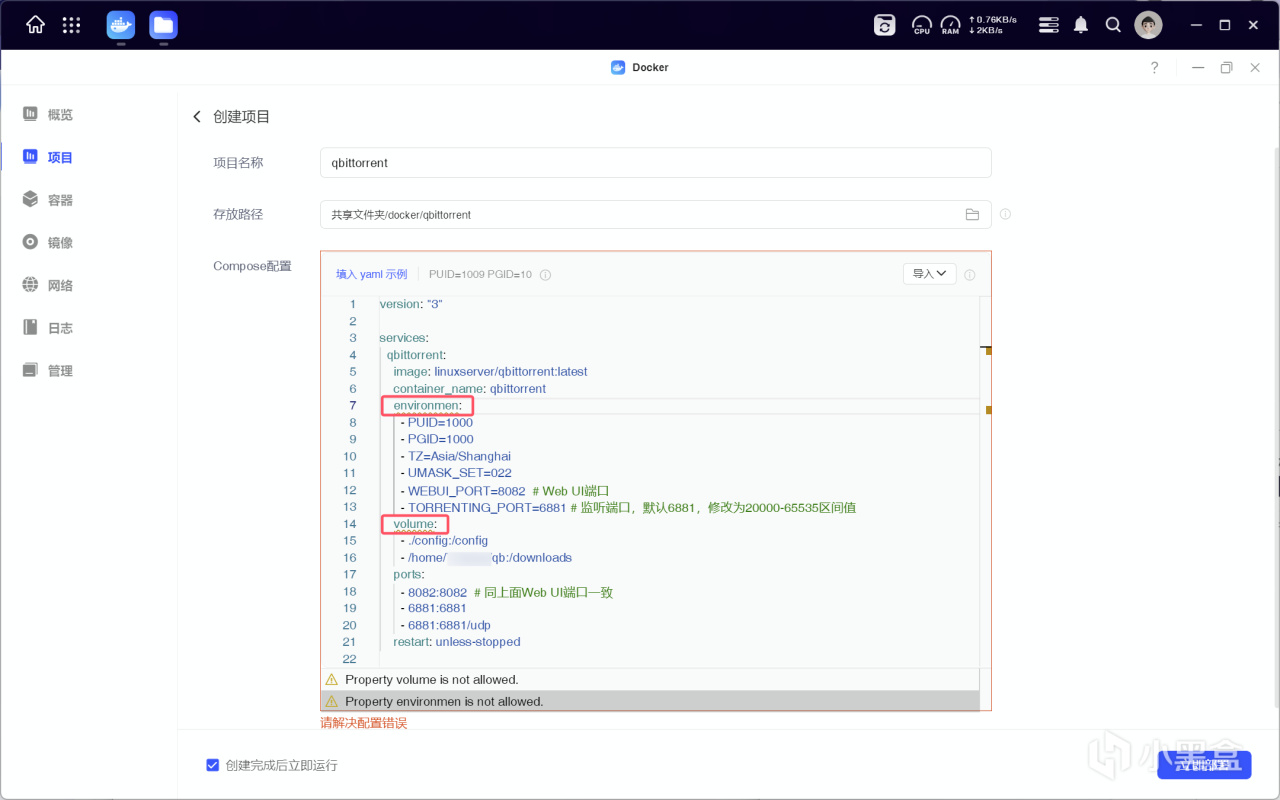Show info next to PUID=1009 PGID=10
Image resolution: width=1280 pixels, height=800 pixels.
(546, 275)
